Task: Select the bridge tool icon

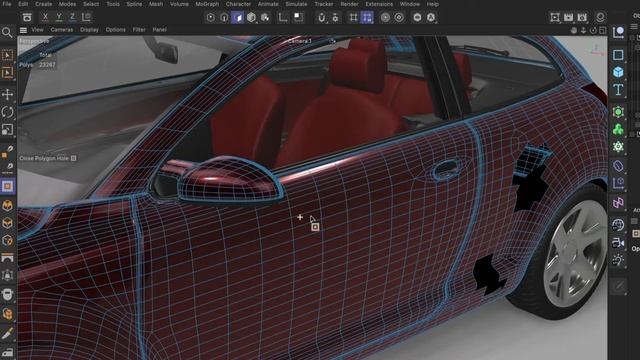Action: pyautogui.click(x=7, y=258)
